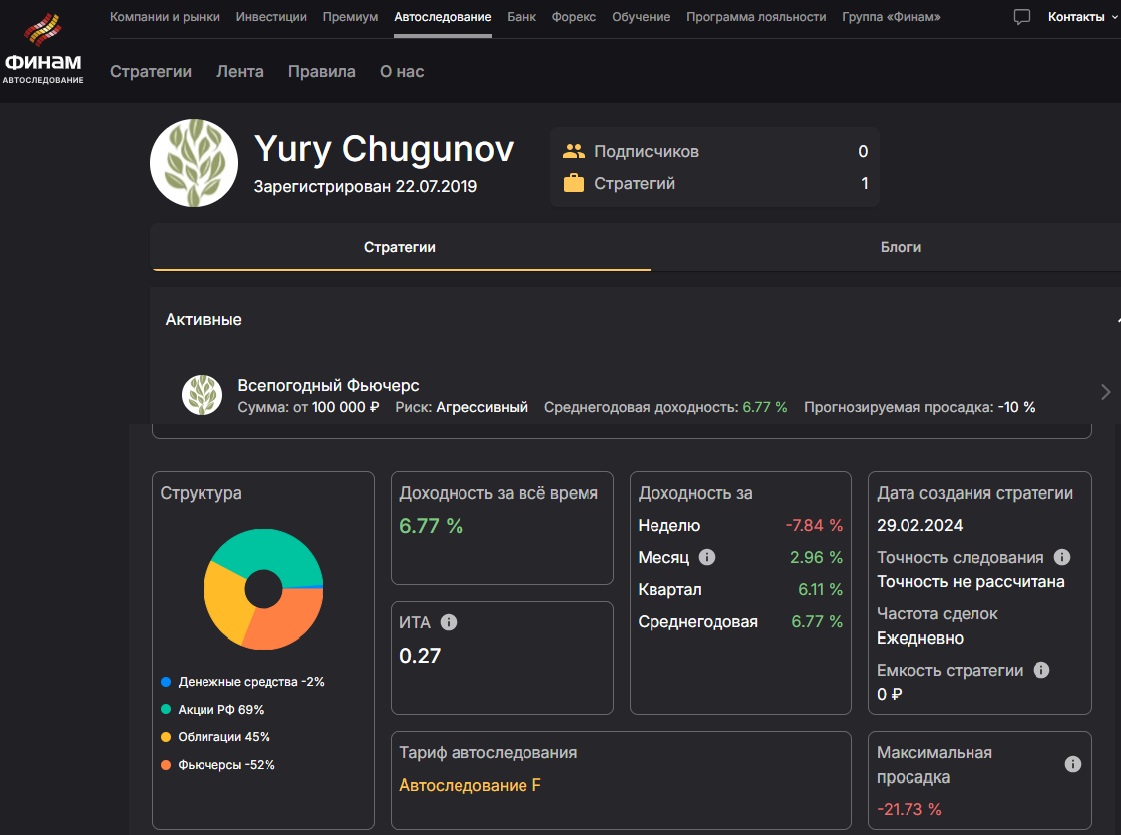Click the Finam Автоследование logo

click(43, 49)
